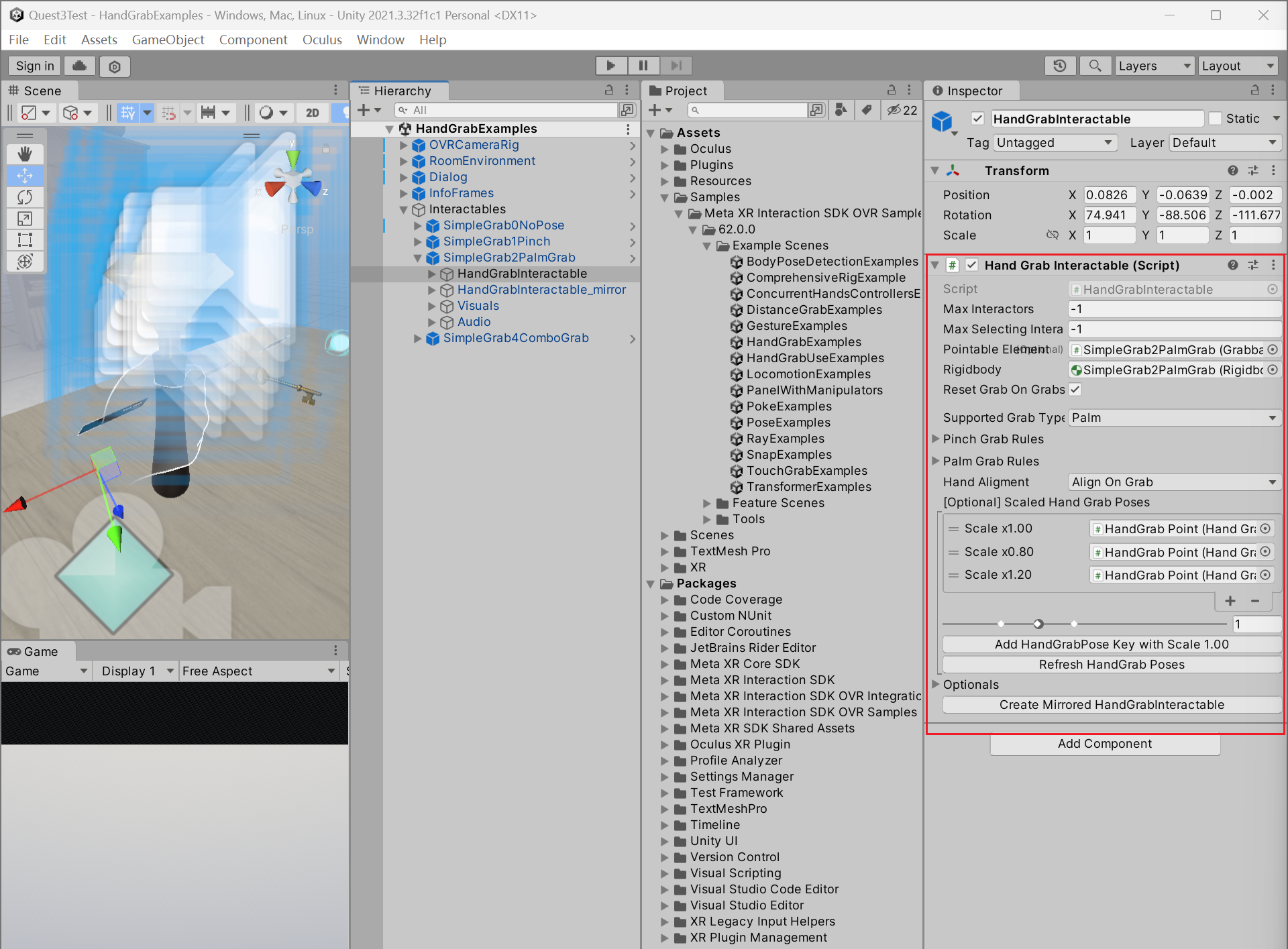Click the Step frame button
The height and width of the screenshot is (949, 1288).
pyautogui.click(x=676, y=65)
